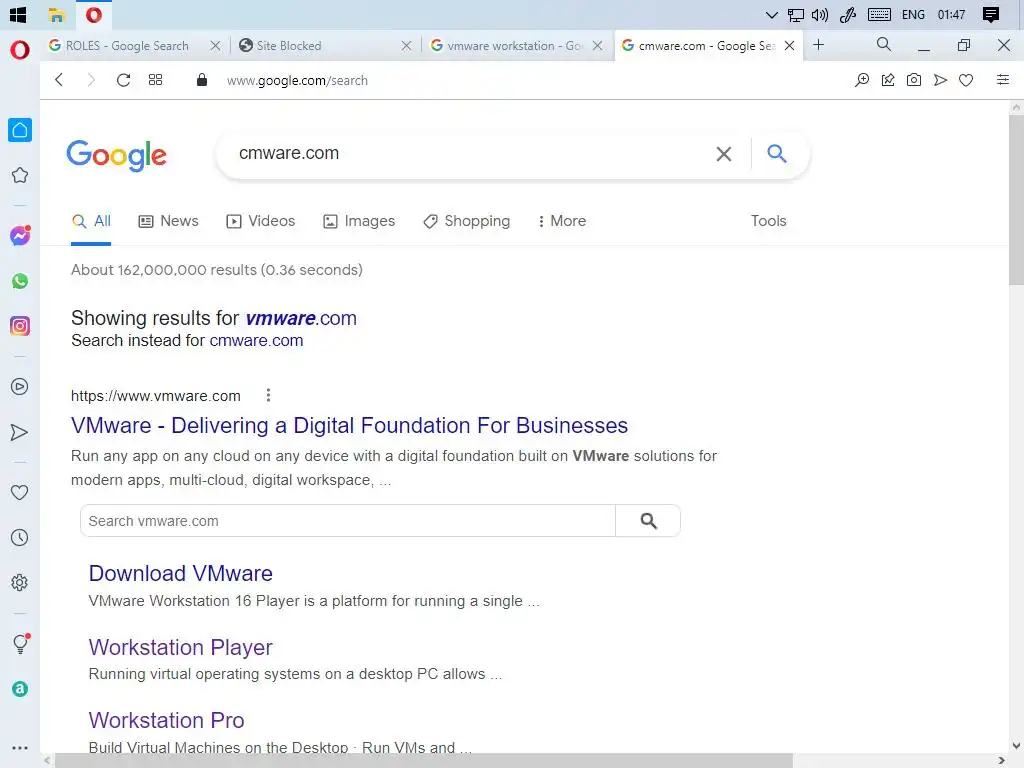This screenshot has width=1024, height=768.
Task: Click the Search vmware.com input field
Action: (x=348, y=520)
